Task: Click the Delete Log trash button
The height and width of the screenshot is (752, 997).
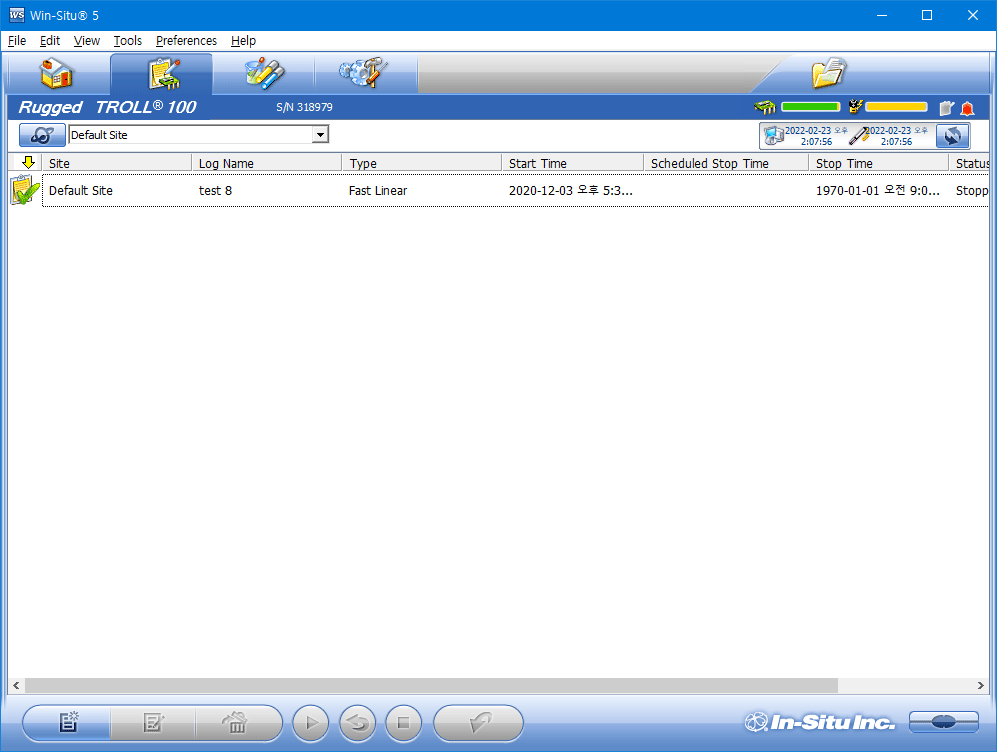Action: (x=237, y=723)
